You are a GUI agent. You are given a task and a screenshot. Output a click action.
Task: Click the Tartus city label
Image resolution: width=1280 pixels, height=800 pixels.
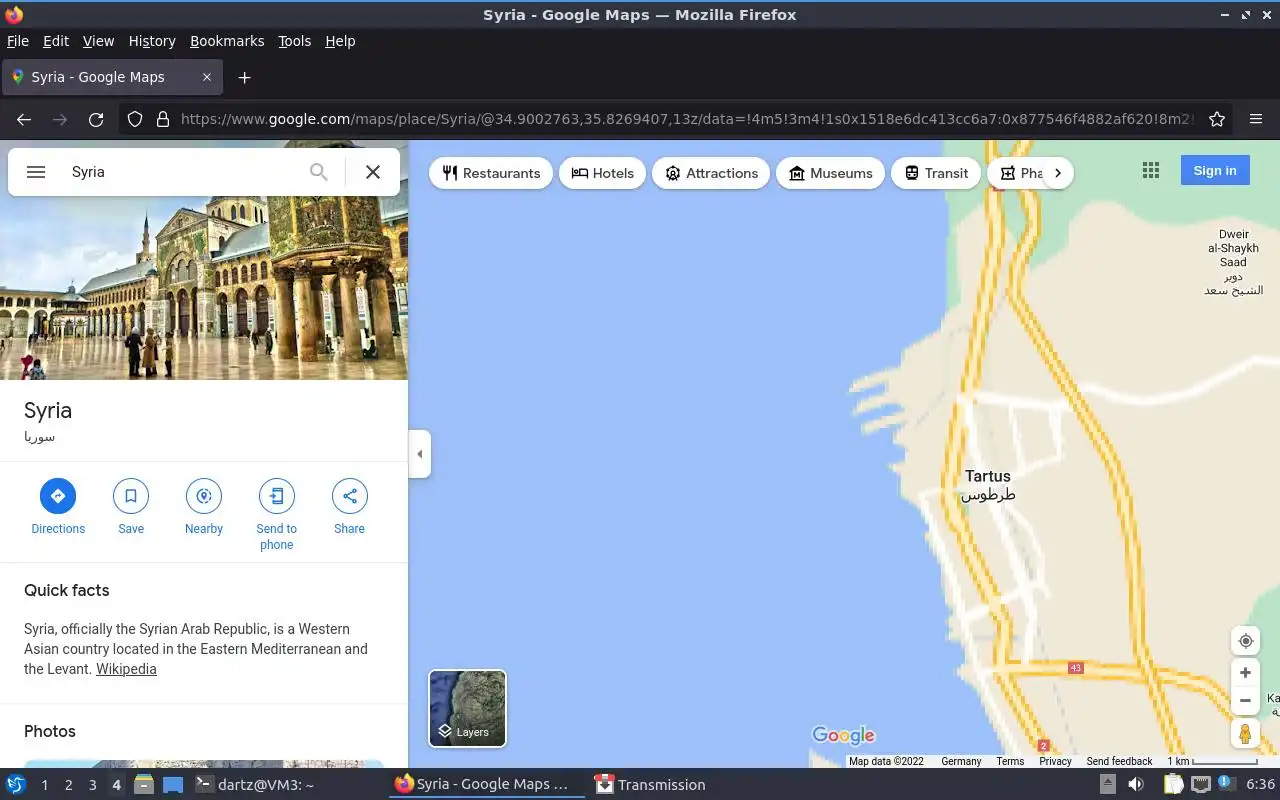(988, 485)
